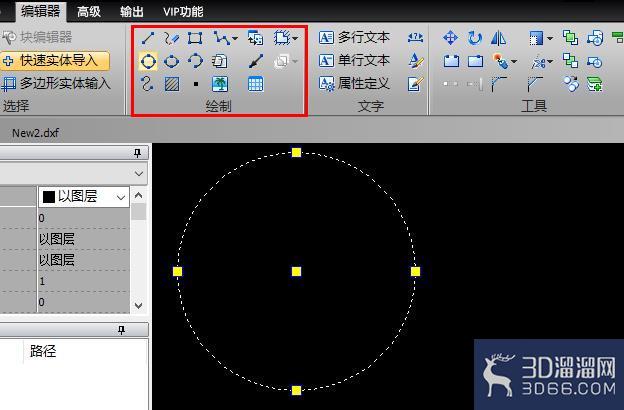Click the eraser tool with red dot
Viewport: 624px width, 410px height.
pos(501,61)
